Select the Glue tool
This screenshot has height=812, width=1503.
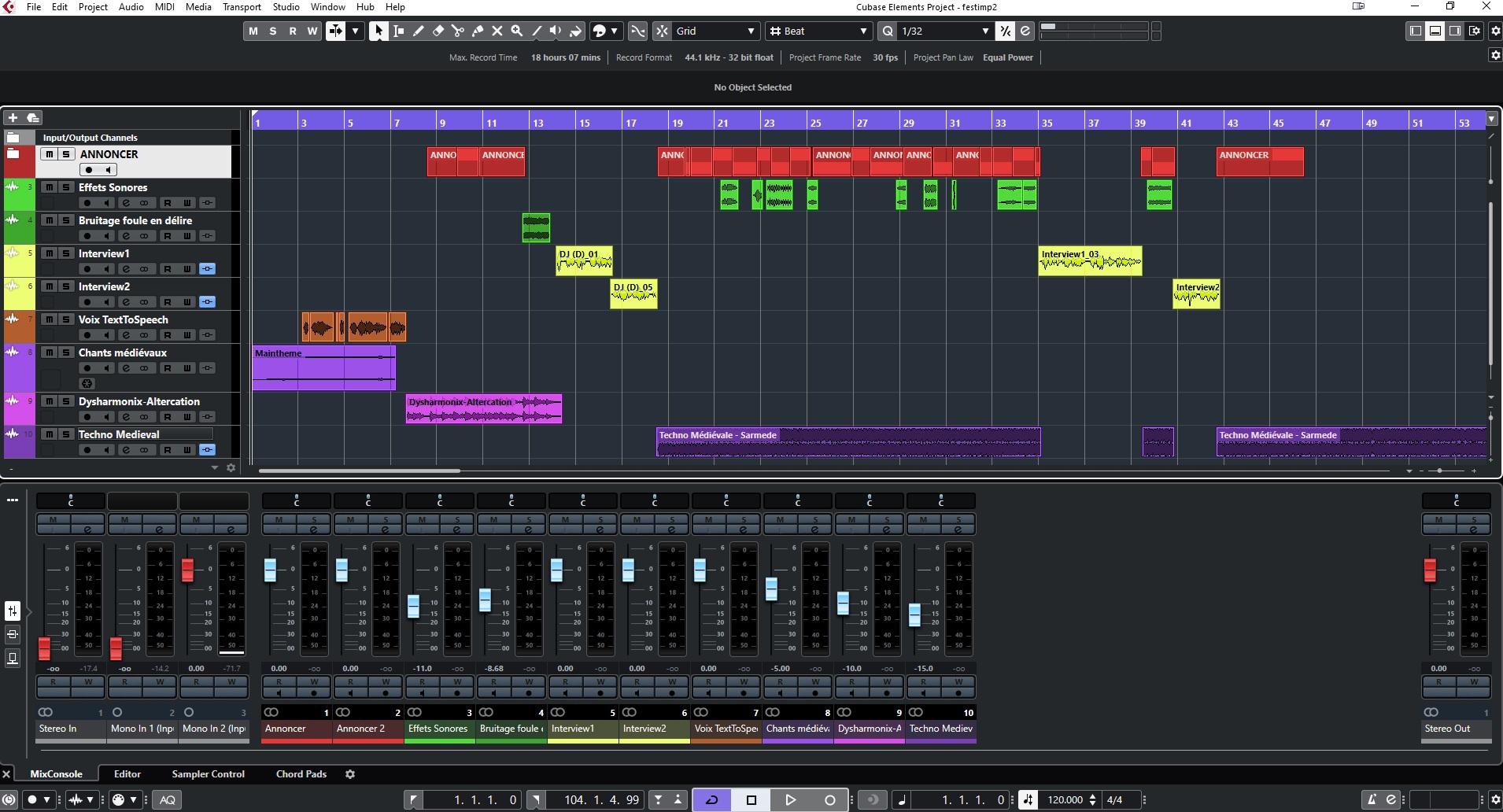point(478,31)
